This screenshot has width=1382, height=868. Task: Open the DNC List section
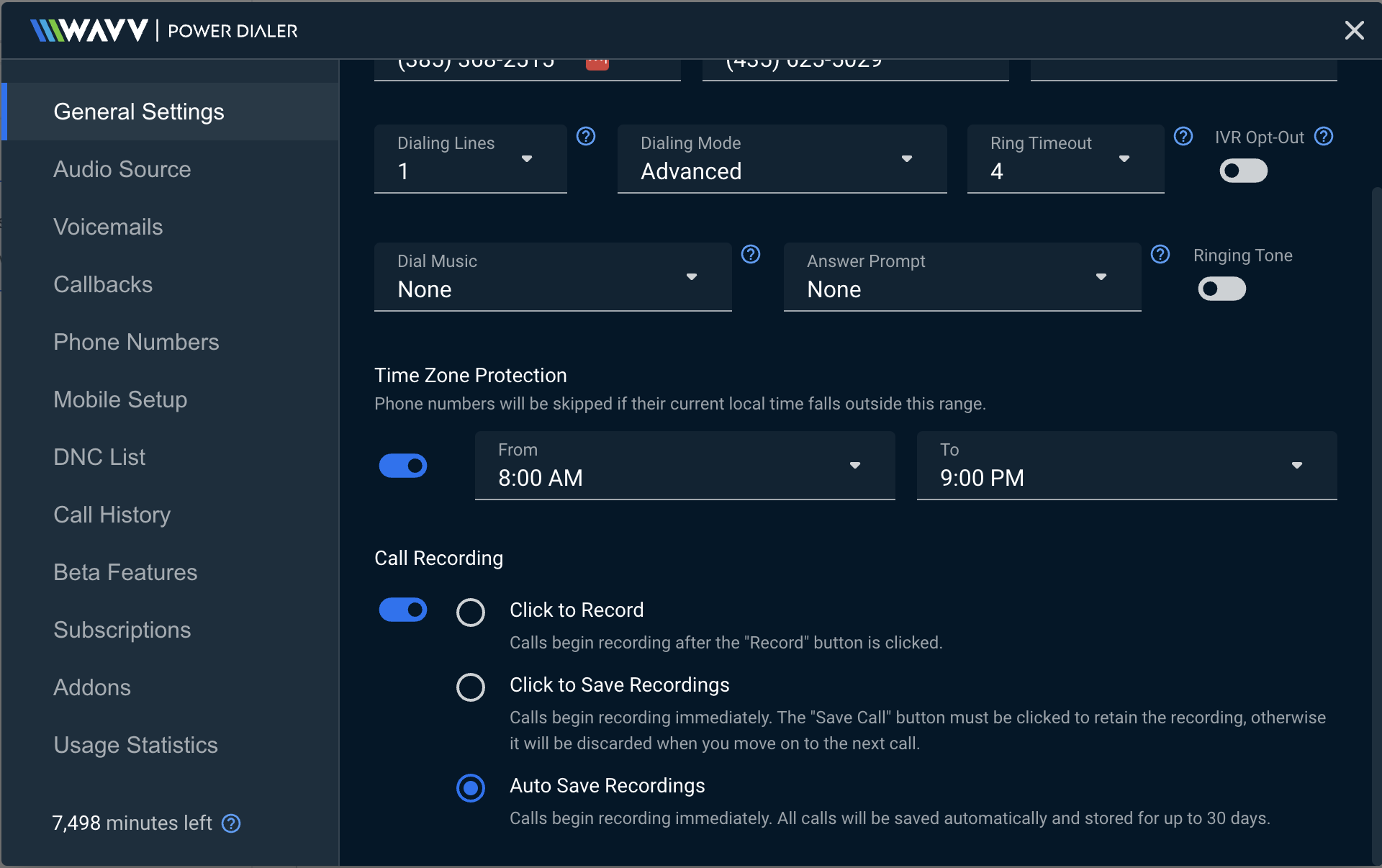pyautogui.click(x=170, y=457)
